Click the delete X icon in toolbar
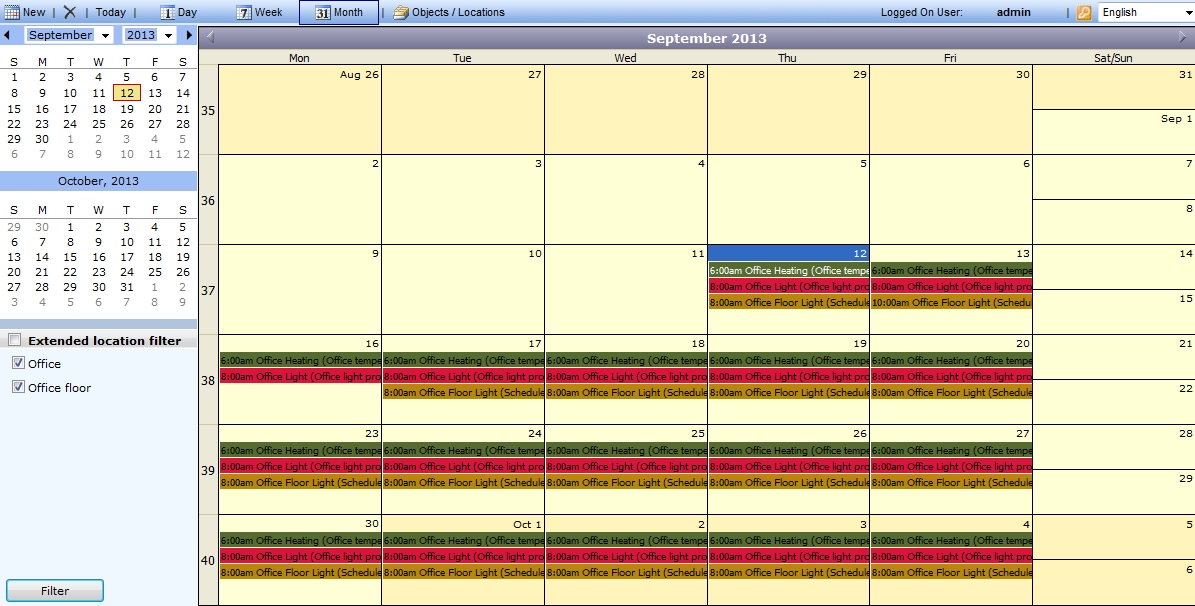 tap(69, 12)
